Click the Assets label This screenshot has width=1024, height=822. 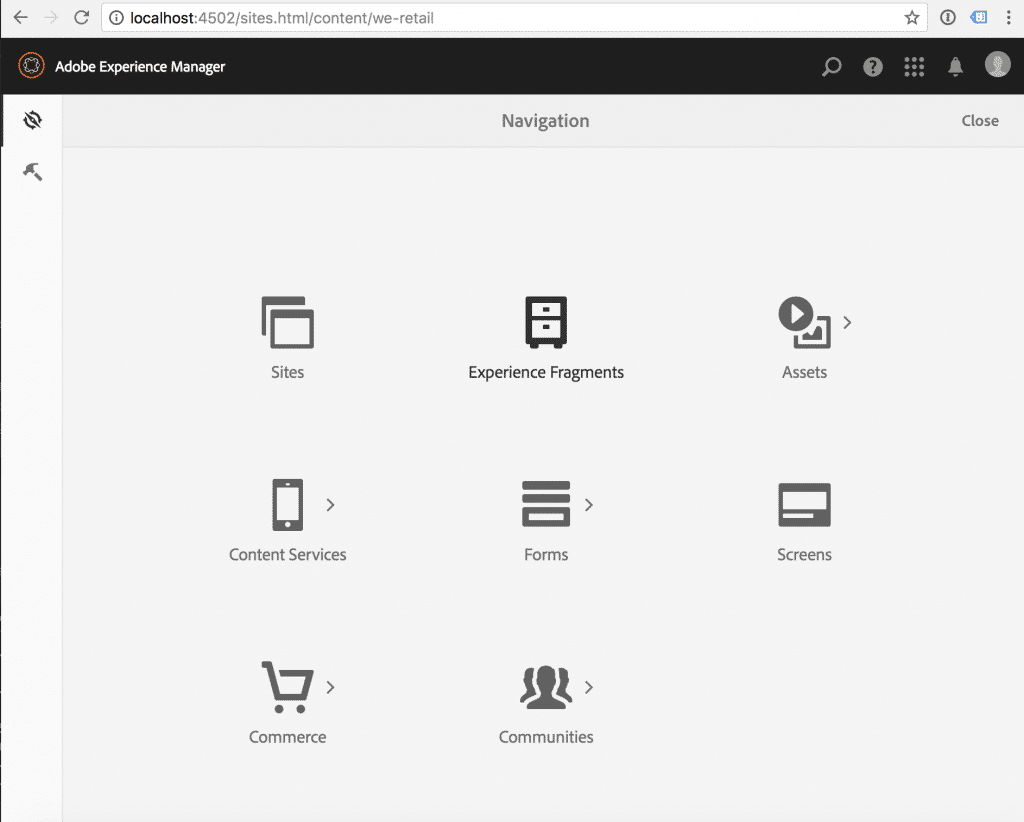805,372
